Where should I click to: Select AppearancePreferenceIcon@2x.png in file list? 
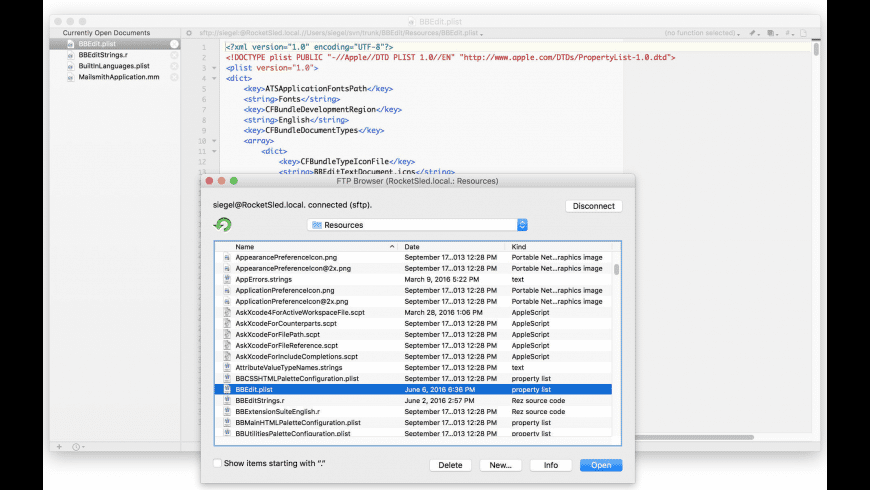point(413,269)
